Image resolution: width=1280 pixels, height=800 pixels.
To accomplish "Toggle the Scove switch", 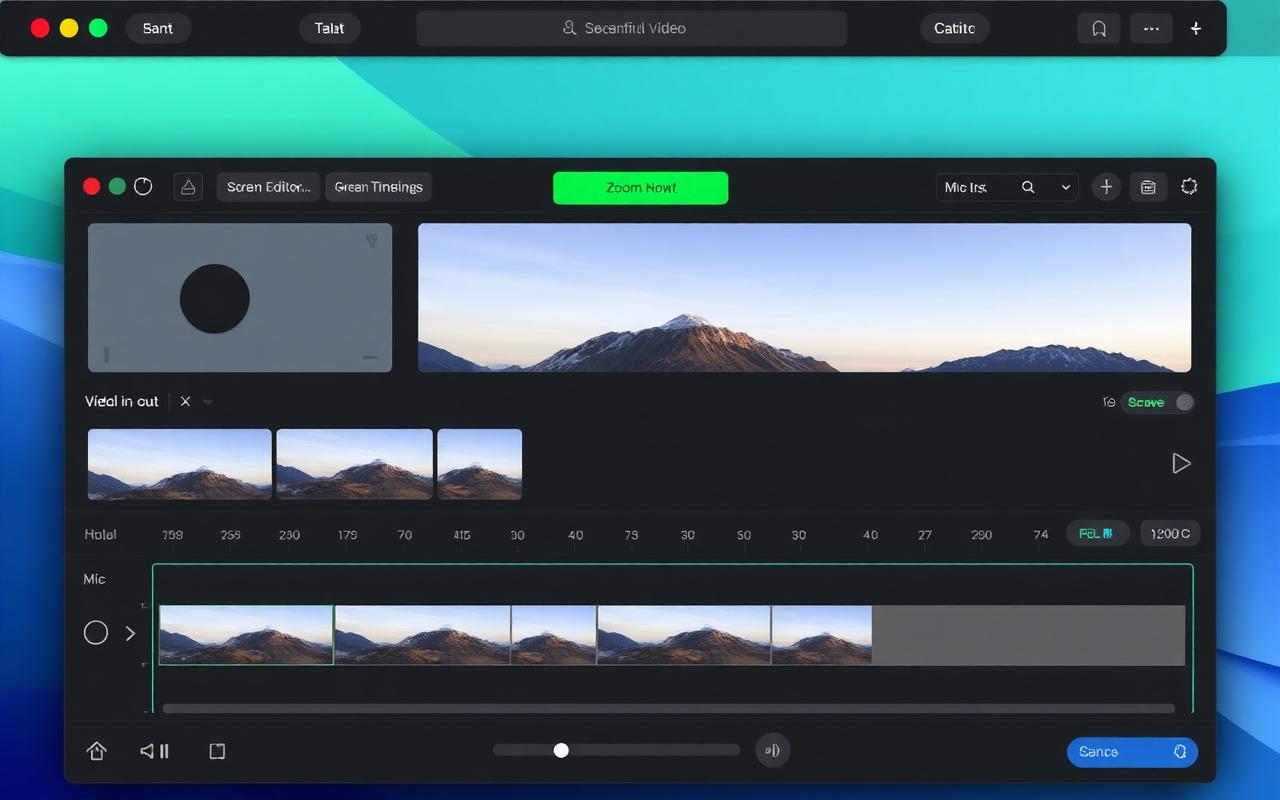I will pyautogui.click(x=1157, y=402).
